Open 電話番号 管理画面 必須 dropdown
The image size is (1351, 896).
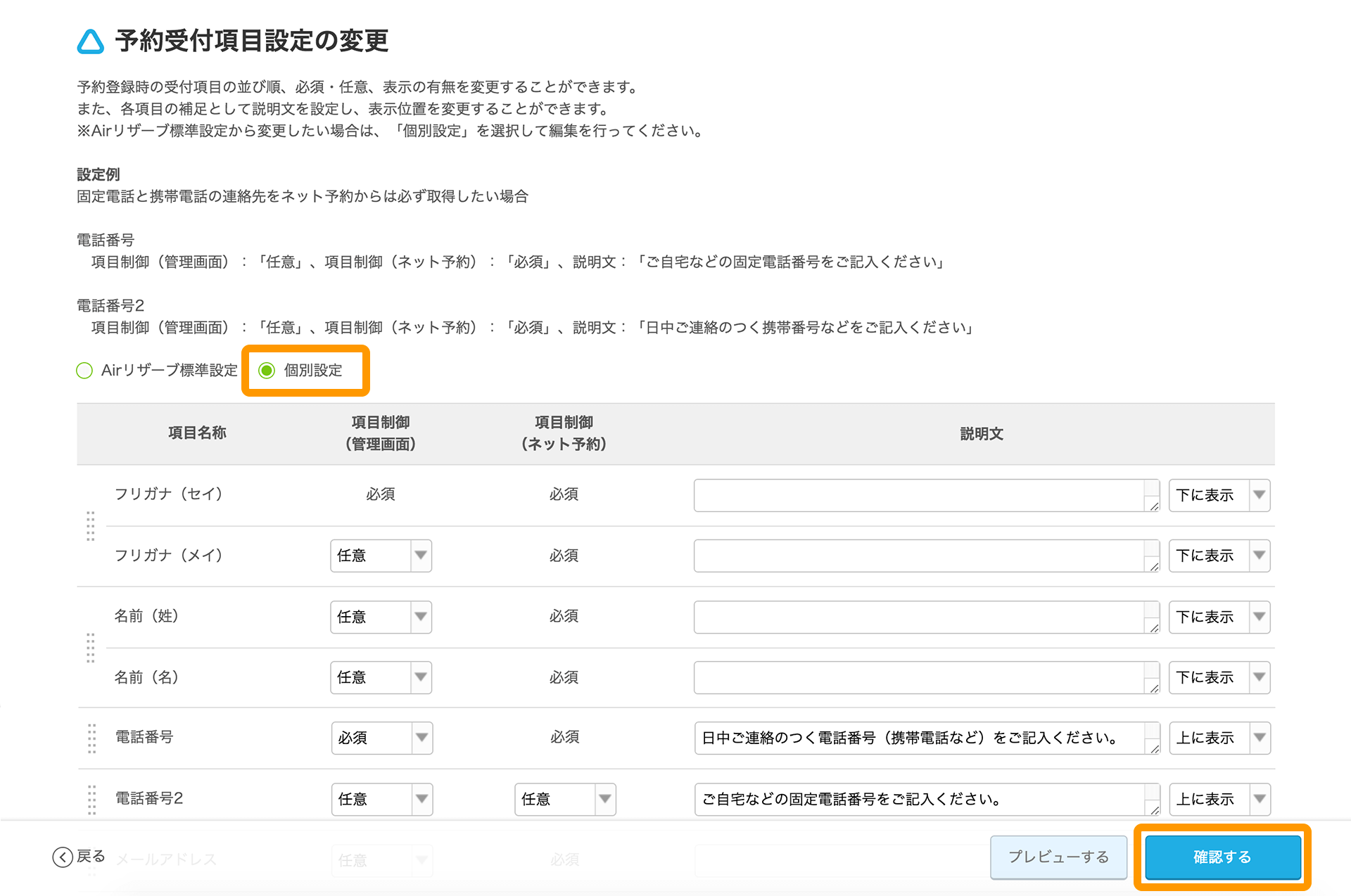[x=381, y=738]
